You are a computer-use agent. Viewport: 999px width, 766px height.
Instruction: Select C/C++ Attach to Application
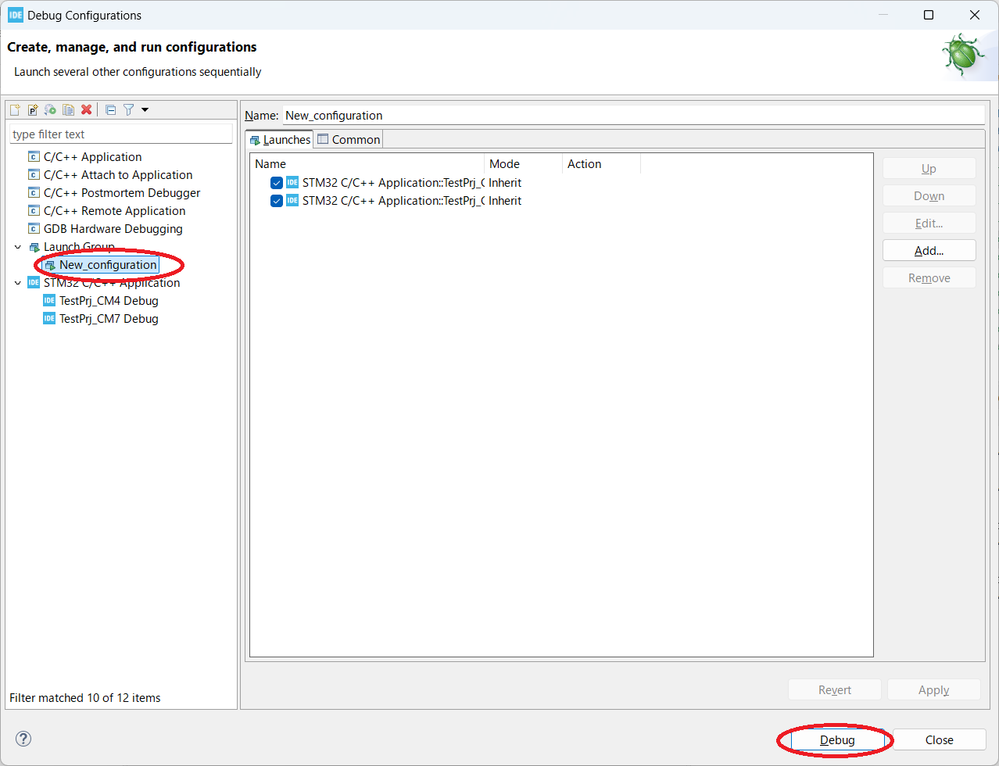pyautogui.click(x=118, y=175)
